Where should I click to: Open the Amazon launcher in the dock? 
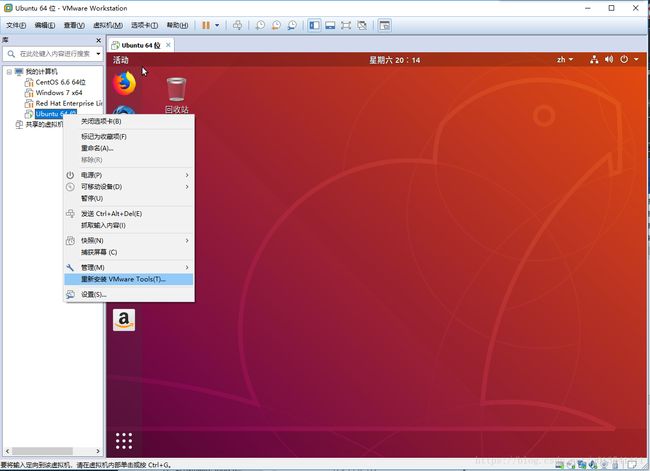pos(124,320)
